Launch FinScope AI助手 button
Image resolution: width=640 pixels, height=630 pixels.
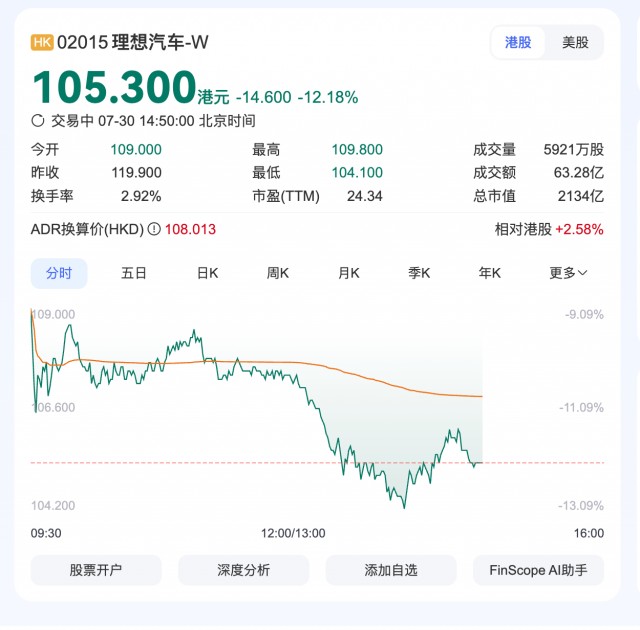[x=538, y=570]
